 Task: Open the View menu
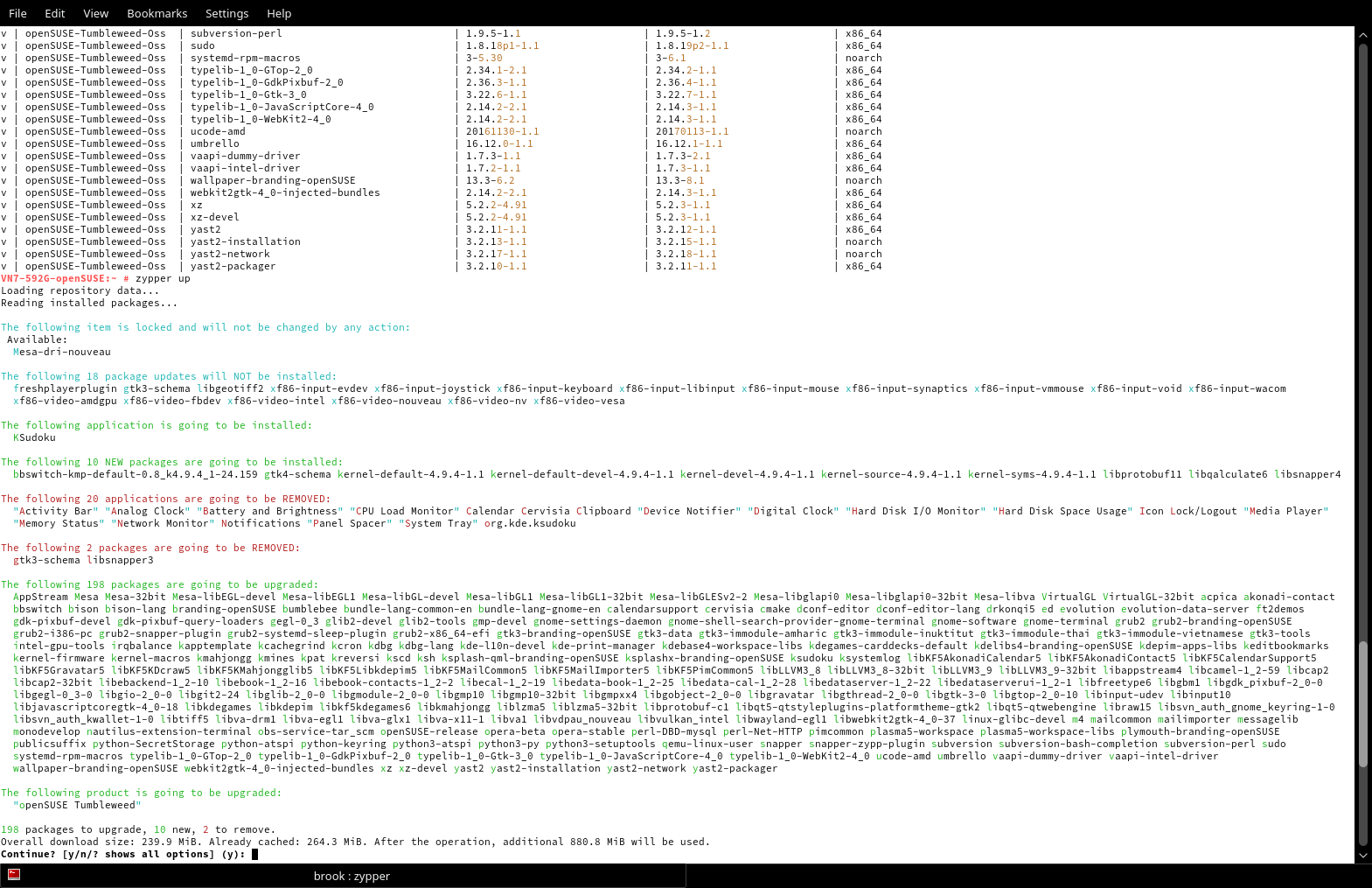95,13
